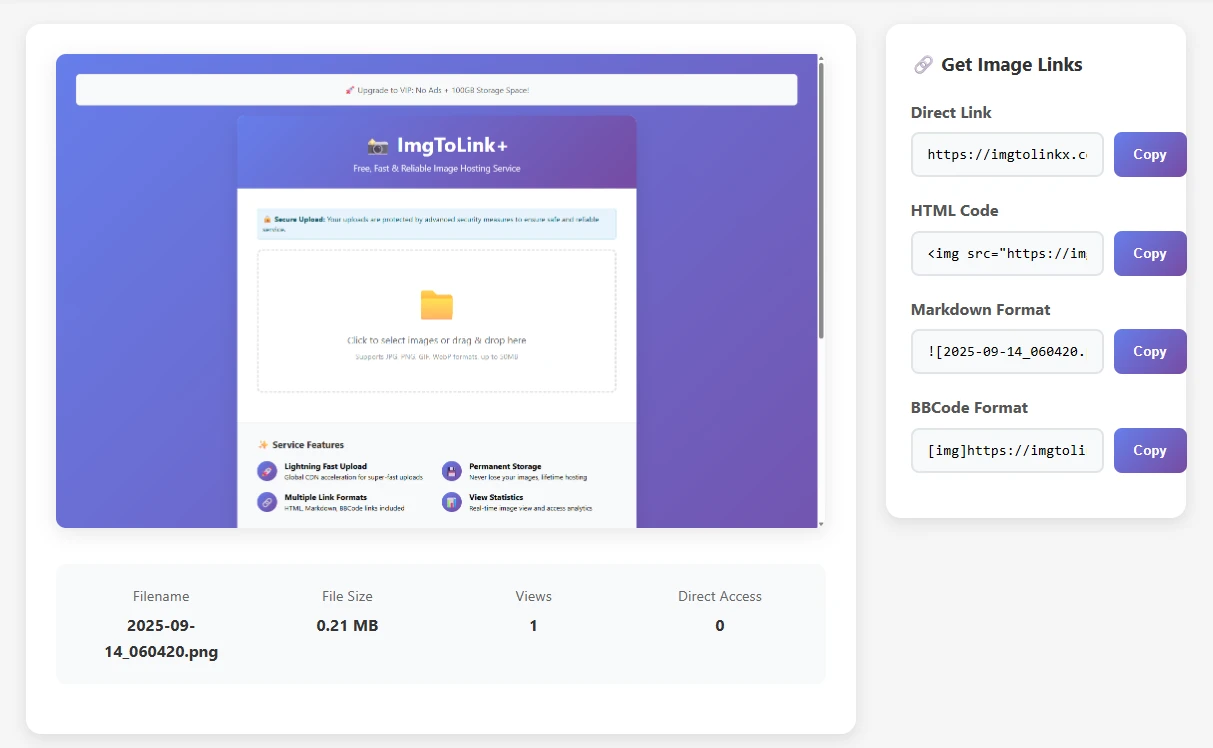
Task: Copy the BBCode Format link
Action: point(1149,450)
